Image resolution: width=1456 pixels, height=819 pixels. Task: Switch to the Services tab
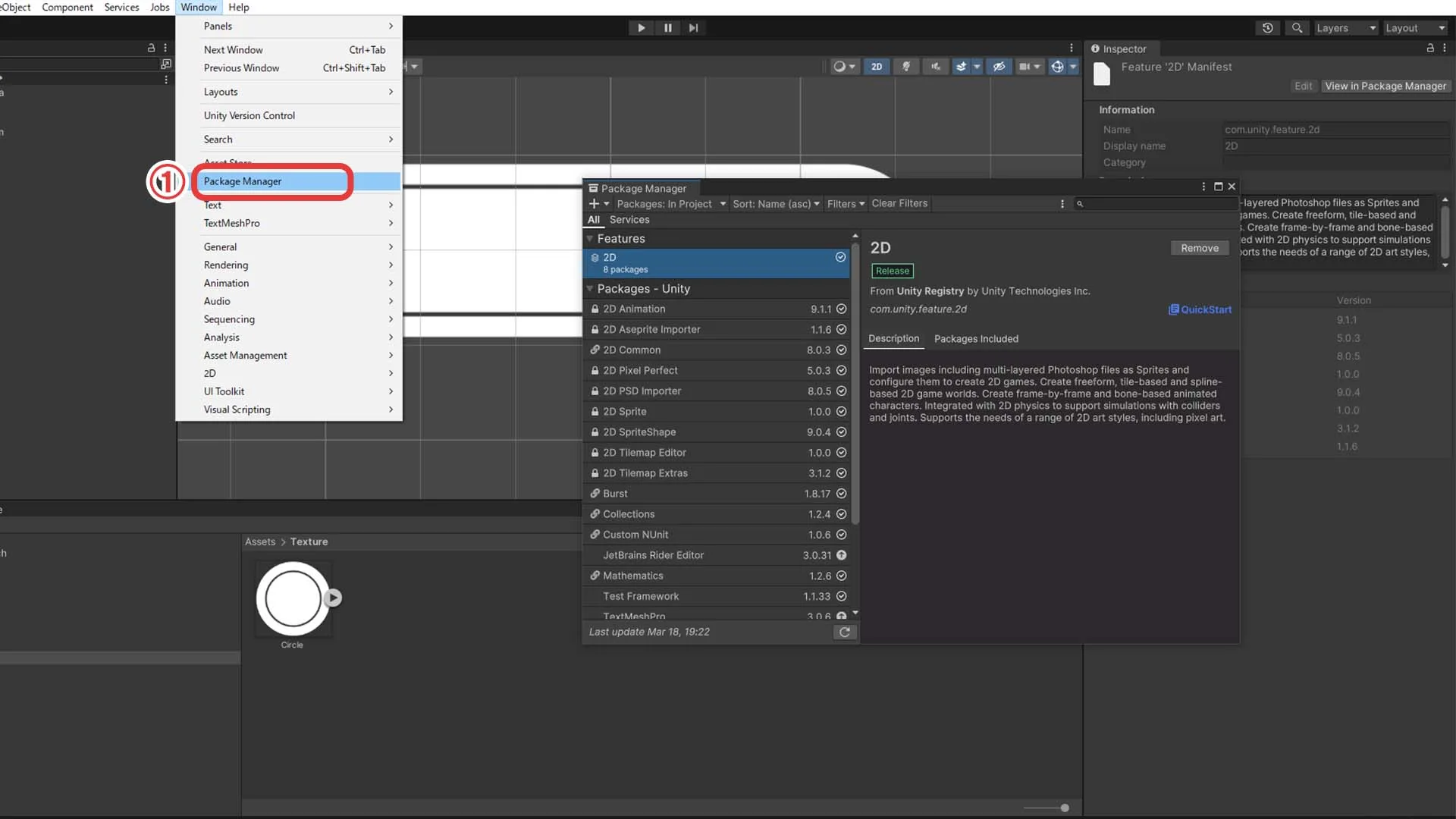[x=629, y=220]
